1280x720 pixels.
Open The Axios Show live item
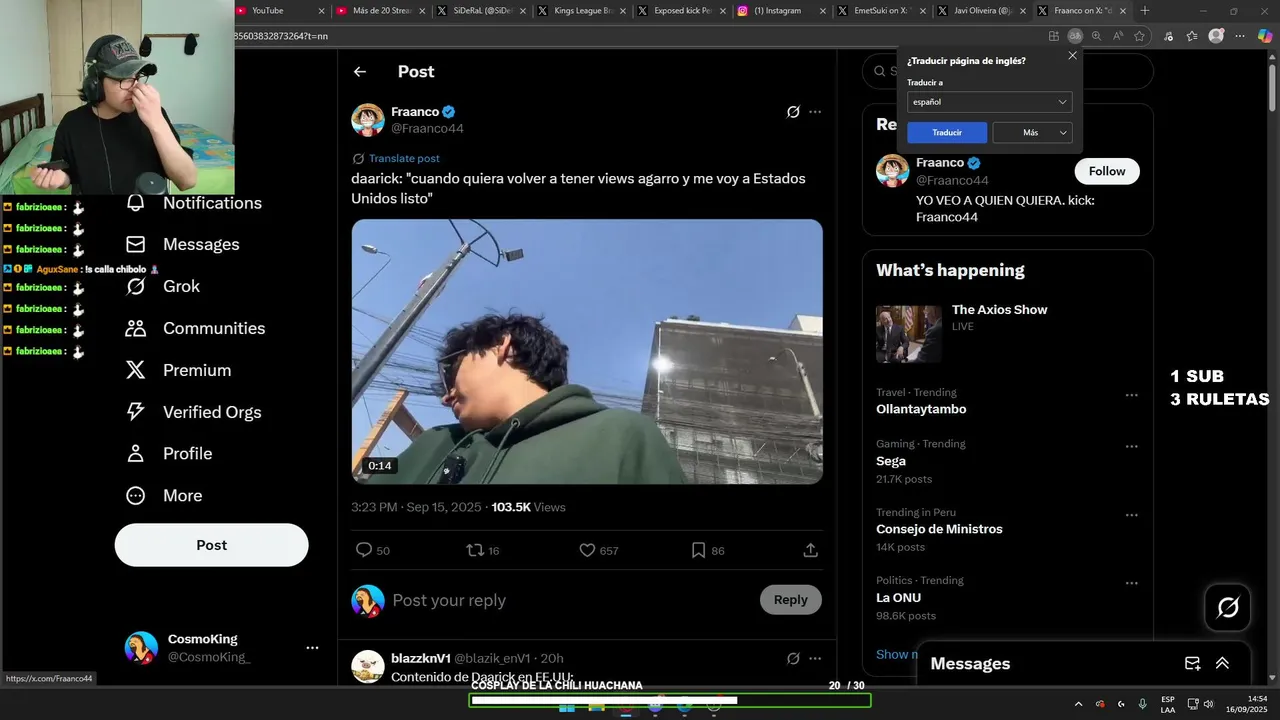pyautogui.click(x=1007, y=333)
